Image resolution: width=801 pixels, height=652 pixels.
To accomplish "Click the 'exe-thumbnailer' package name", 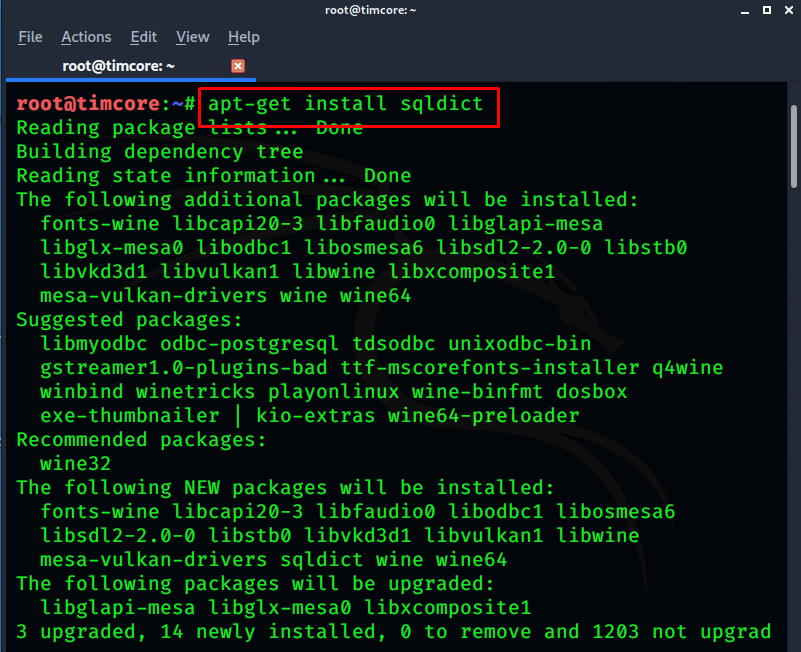I will tap(130, 416).
